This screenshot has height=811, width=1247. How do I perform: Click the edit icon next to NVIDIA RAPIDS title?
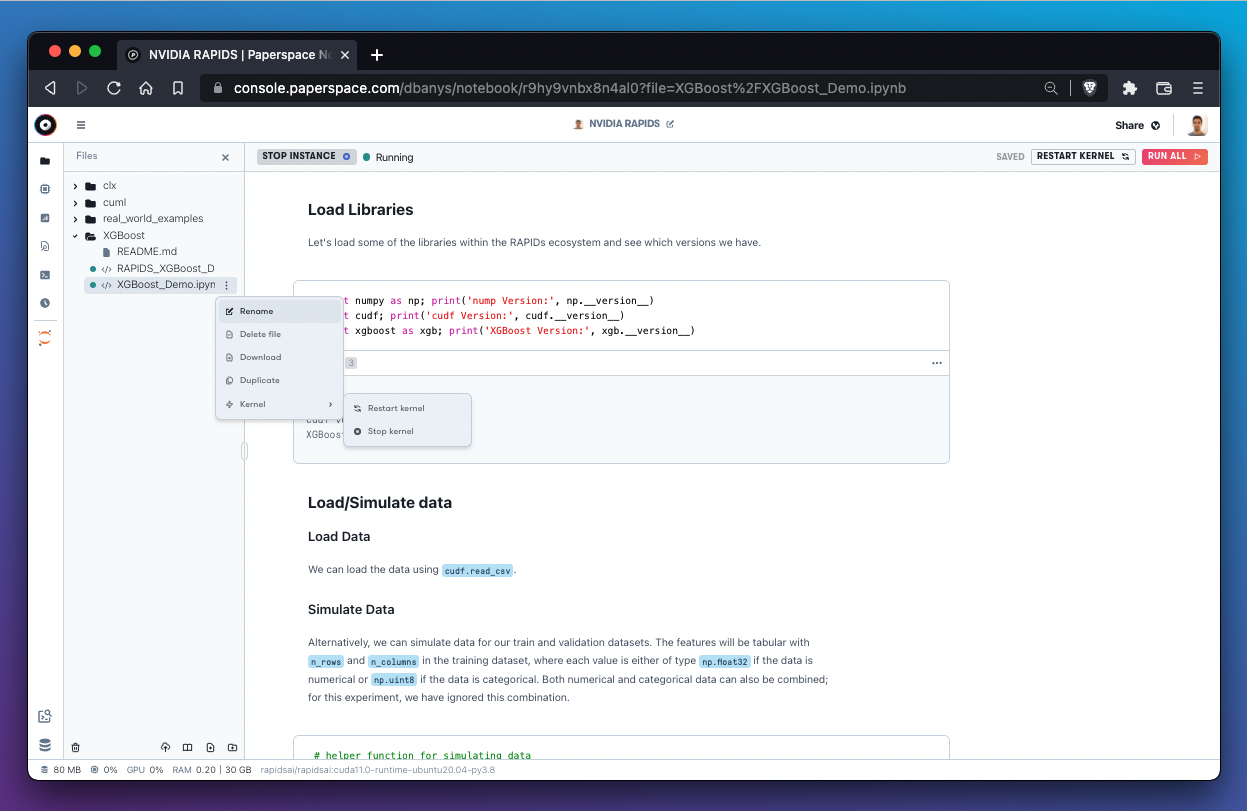(x=670, y=125)
